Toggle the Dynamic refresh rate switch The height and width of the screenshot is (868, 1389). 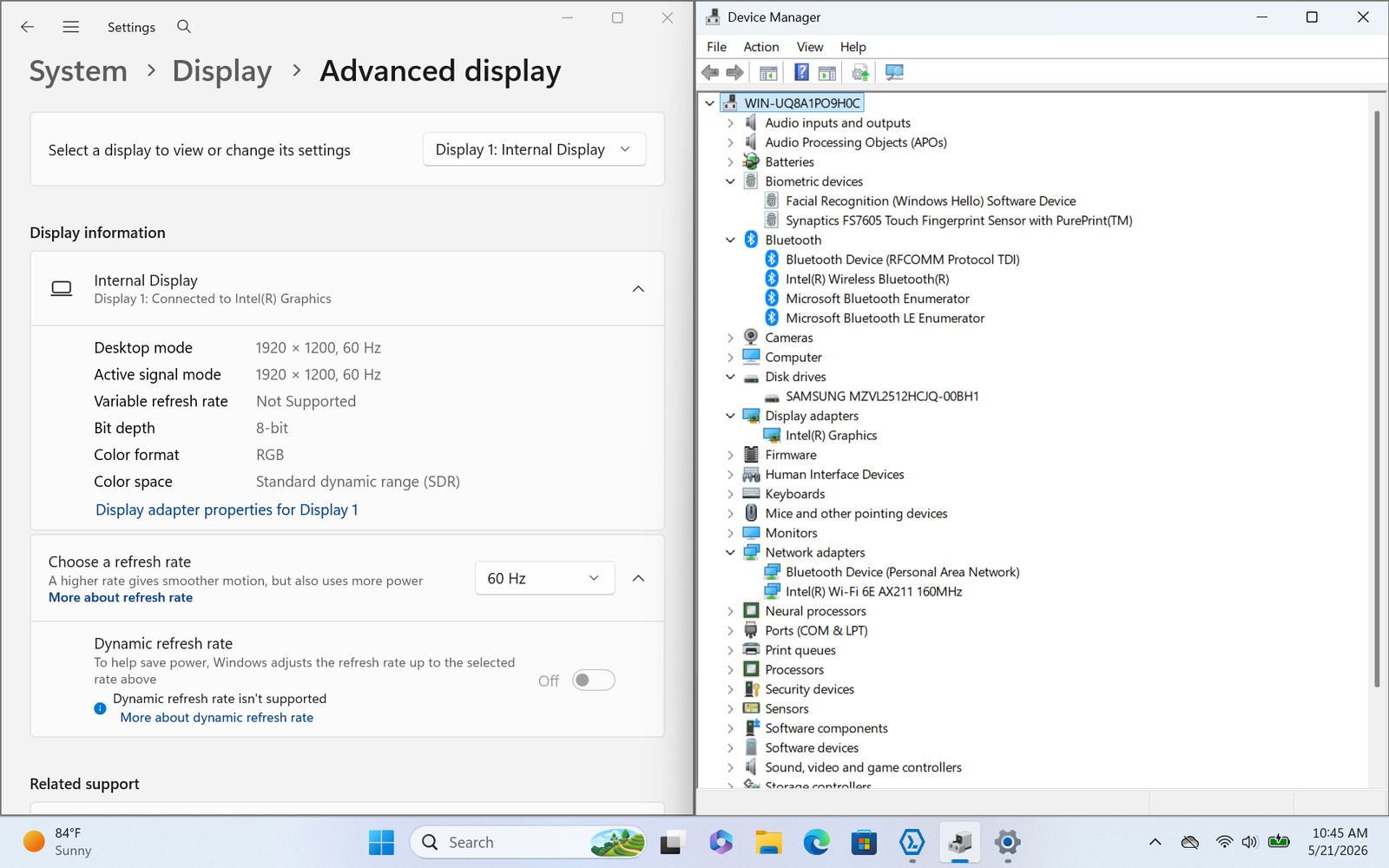pyautogui.click(x=594, y=680)
